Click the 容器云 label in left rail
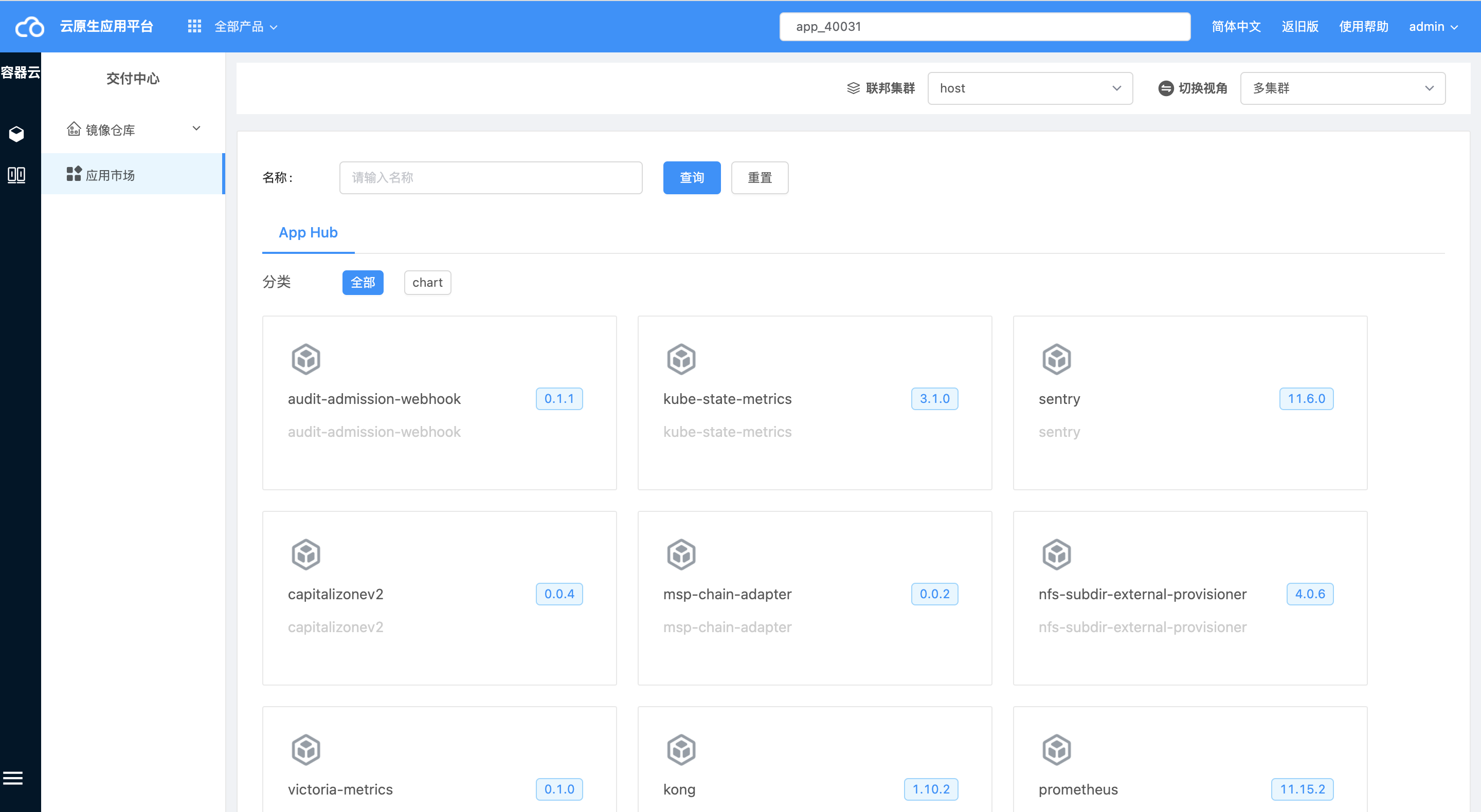 21,72
